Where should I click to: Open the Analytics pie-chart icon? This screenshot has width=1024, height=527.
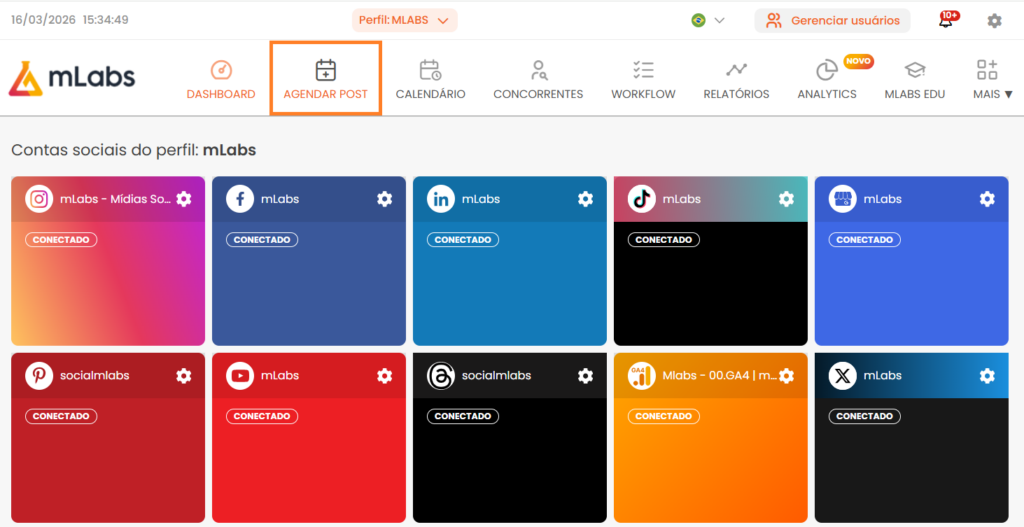[827, 70]
